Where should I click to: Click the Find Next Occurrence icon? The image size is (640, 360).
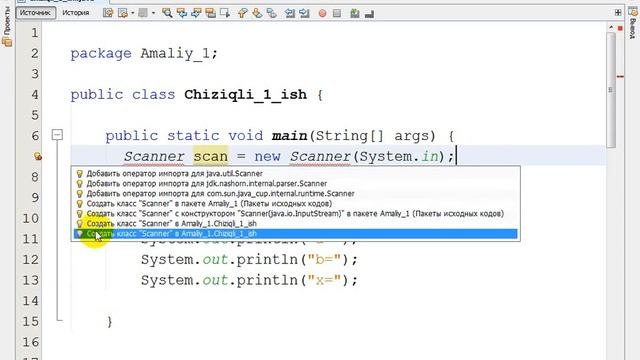[196, 13]
